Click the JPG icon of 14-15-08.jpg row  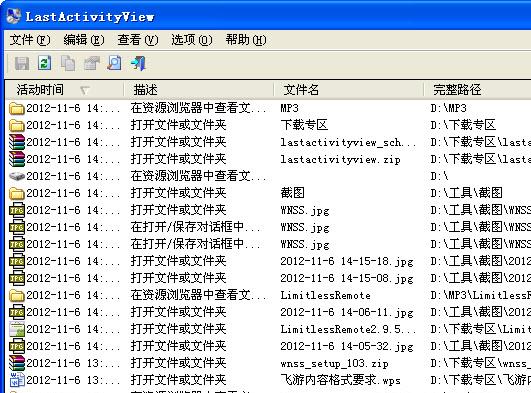(17, 278)
